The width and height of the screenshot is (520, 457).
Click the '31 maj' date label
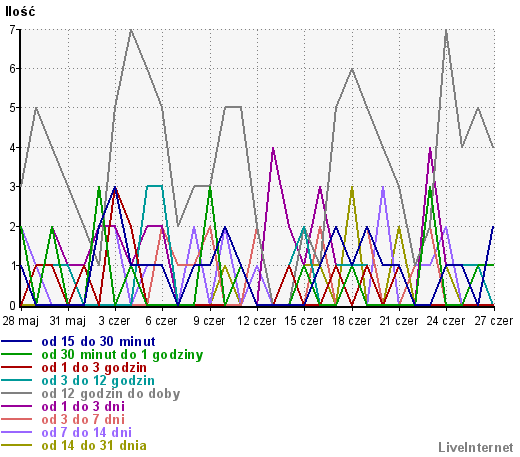pos(68,321)
